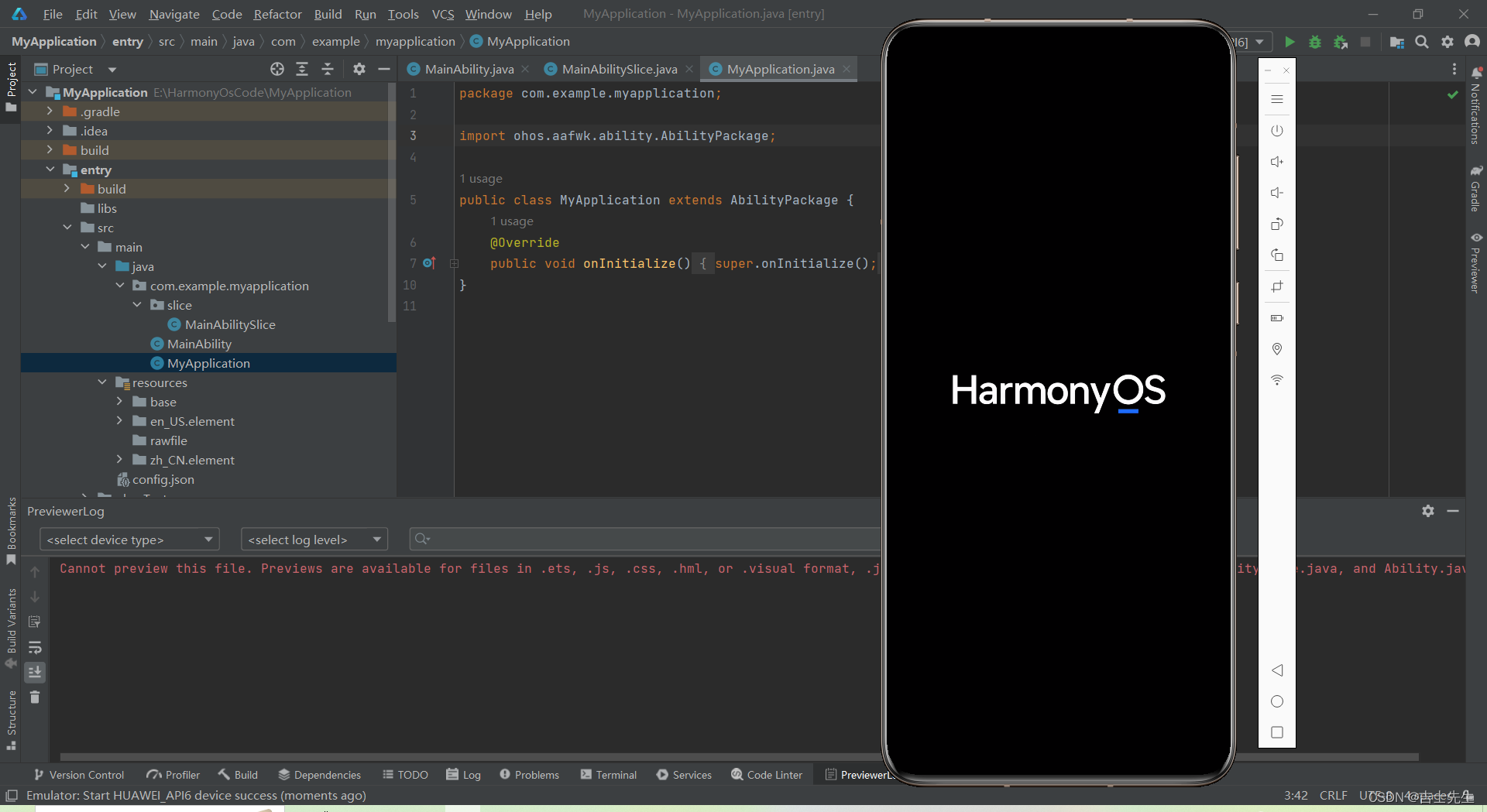Open the Refactor menu
Screen dimensions: 1487x812
(x=277, y=14)
